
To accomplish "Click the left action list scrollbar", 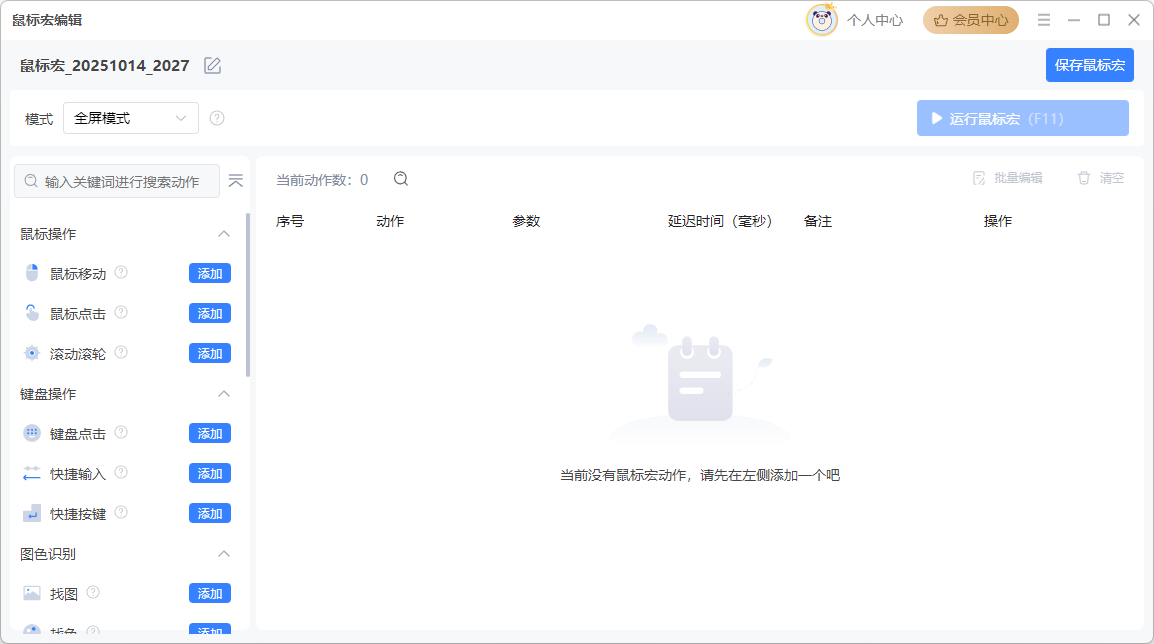I will pyautogui.click(x=248, y=295).
